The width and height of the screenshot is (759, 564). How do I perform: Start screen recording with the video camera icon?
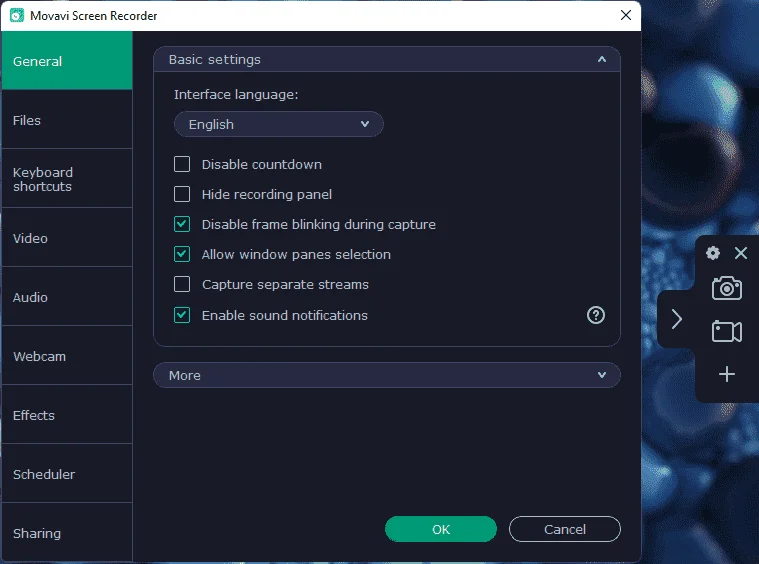727,332
